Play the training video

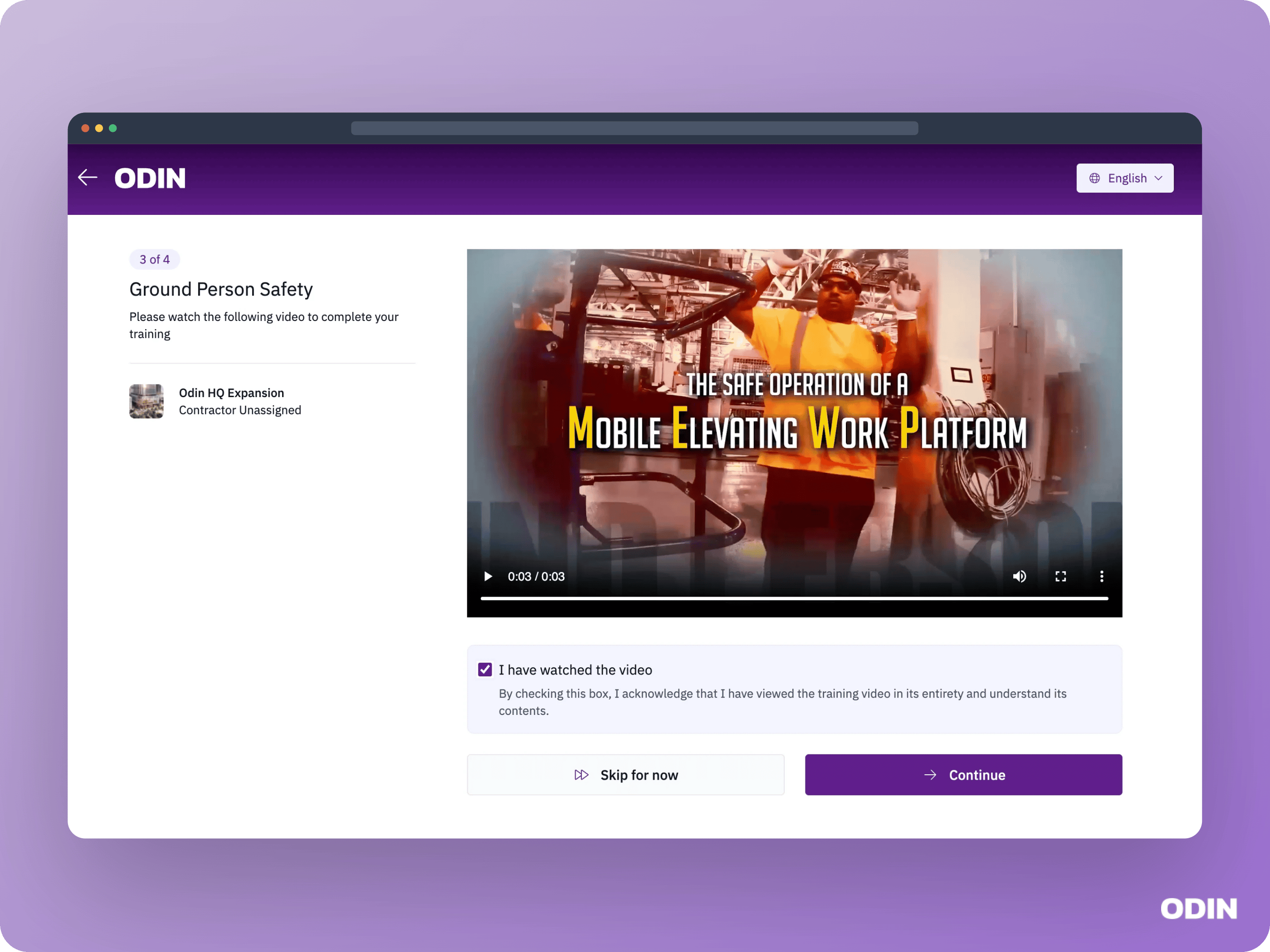(x=488, y=576)
